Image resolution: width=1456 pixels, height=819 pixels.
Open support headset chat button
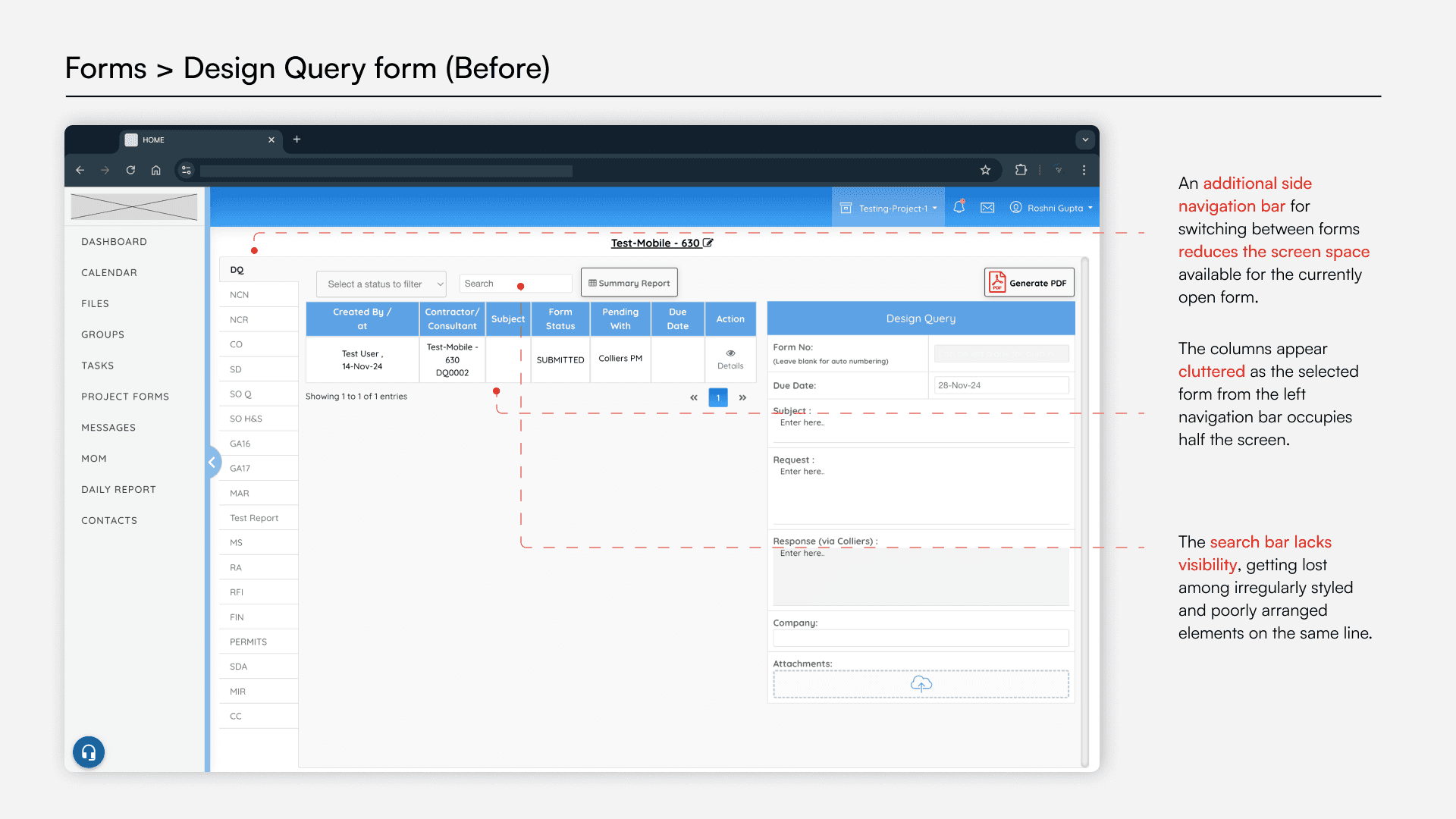[x=89, y=752]
